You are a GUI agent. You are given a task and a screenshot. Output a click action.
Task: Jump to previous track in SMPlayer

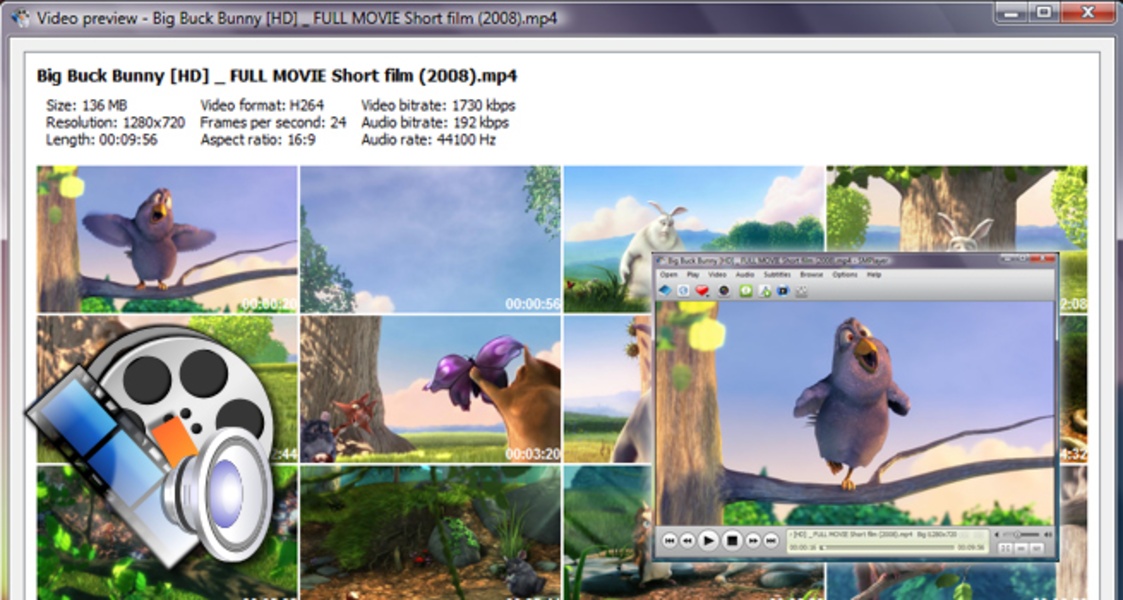tap(670, 541)
